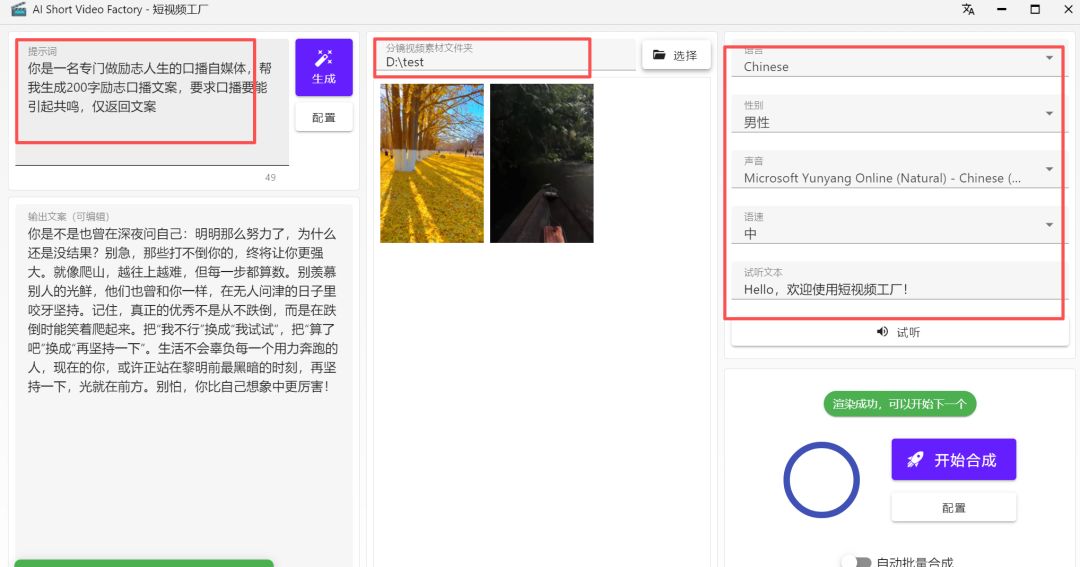Close the AI Short Video Factory window
Image resolution: width=1080 pixels, height=567 pixels.
[x=1068, y=10]
